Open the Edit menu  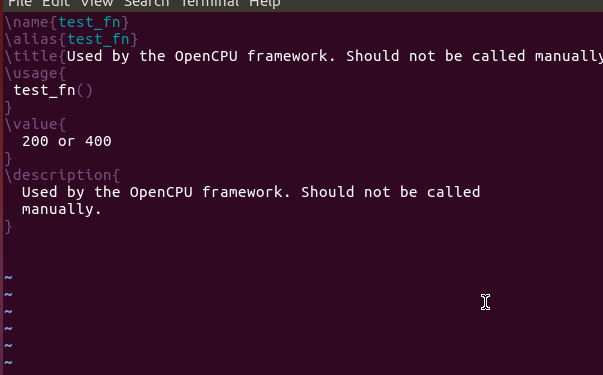(x=56, y=3)
